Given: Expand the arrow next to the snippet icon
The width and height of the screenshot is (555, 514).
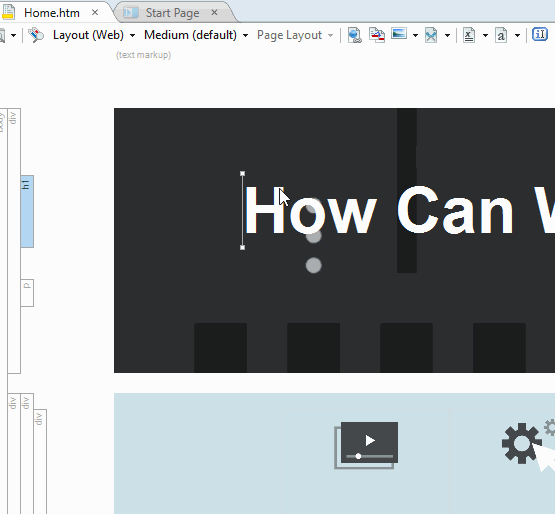Looking at the screenshot, I should 447,35.
